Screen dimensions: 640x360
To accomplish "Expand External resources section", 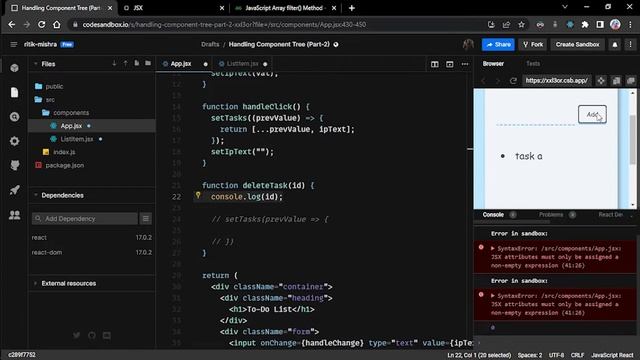I will (36, 283).
